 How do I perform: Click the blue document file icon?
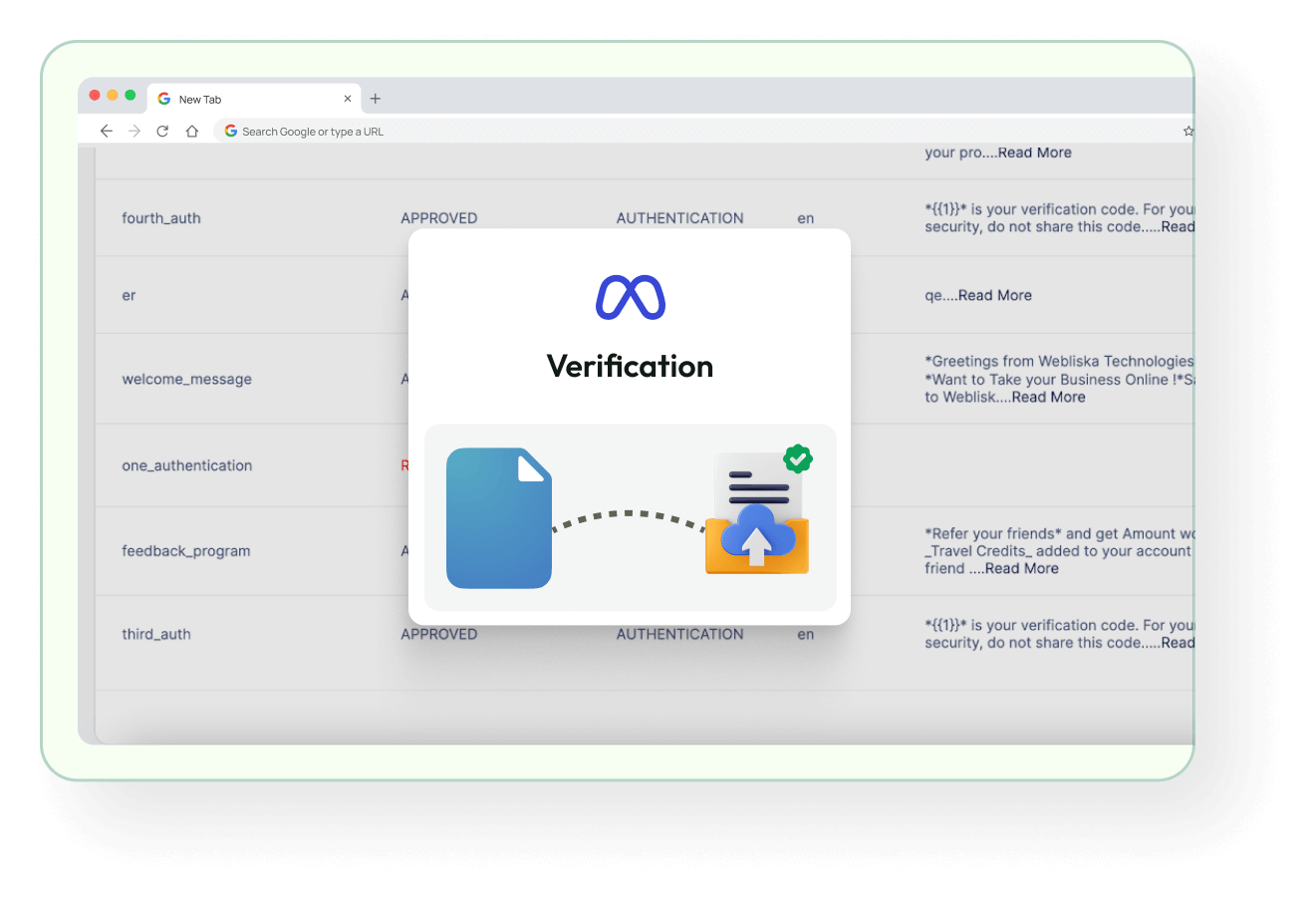(499, 518)
